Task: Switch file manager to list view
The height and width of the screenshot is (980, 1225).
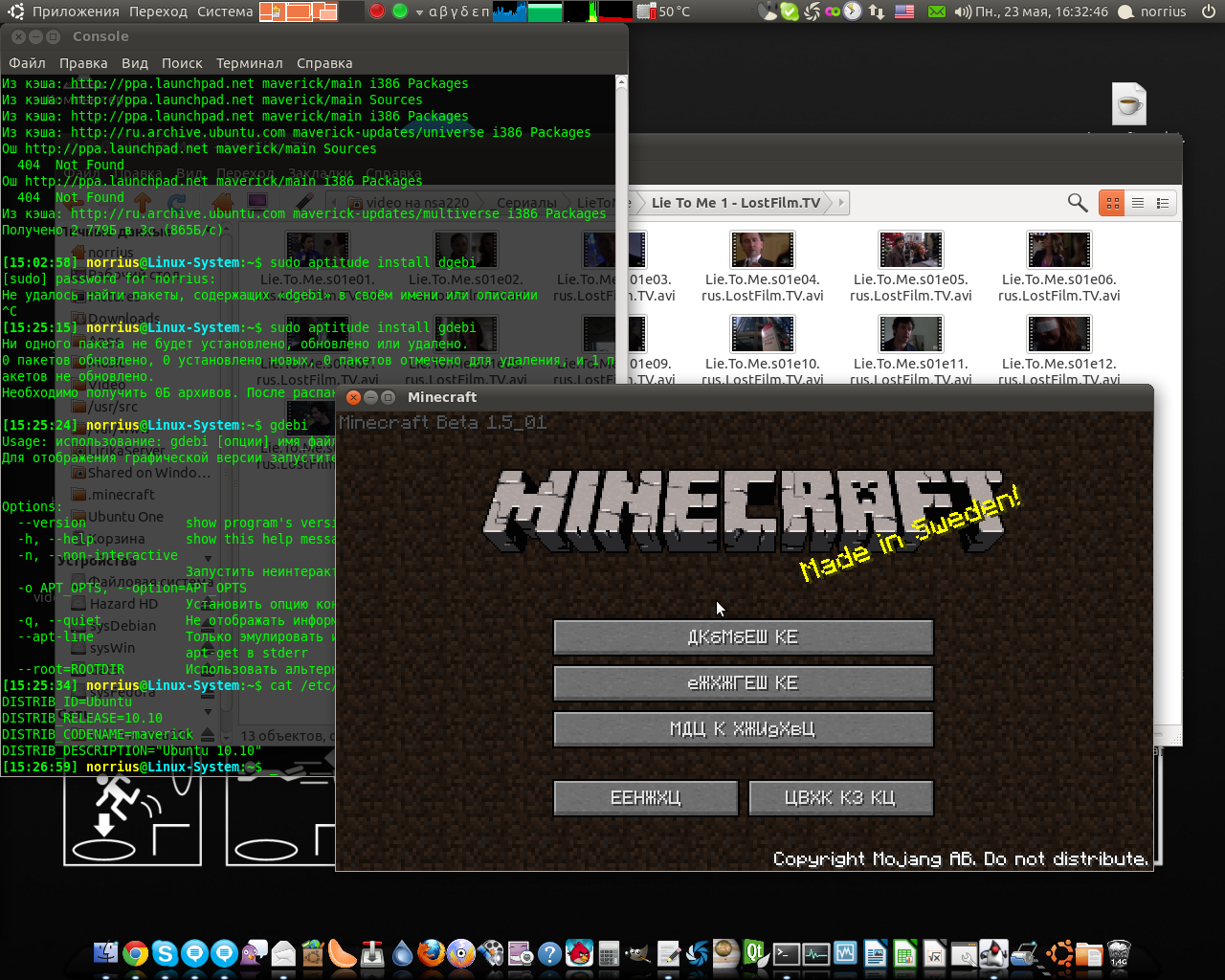Action: pyautogui.click(x=1138, y=203)
